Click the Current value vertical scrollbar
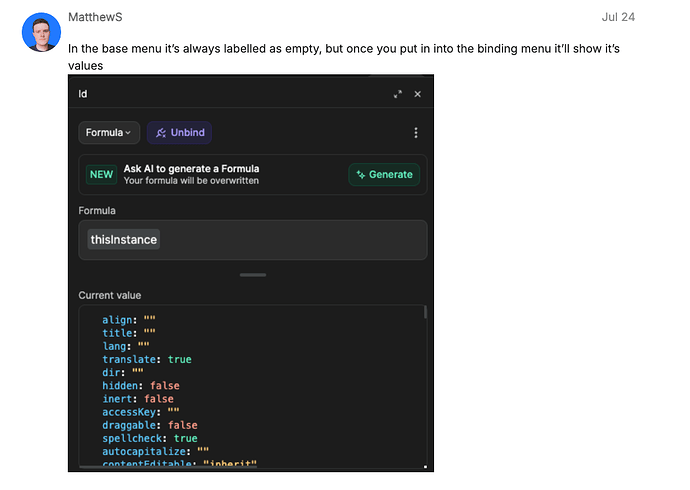The height and width of the screenshot is (490, 690). pyautogui.click(x=426, y=312)
